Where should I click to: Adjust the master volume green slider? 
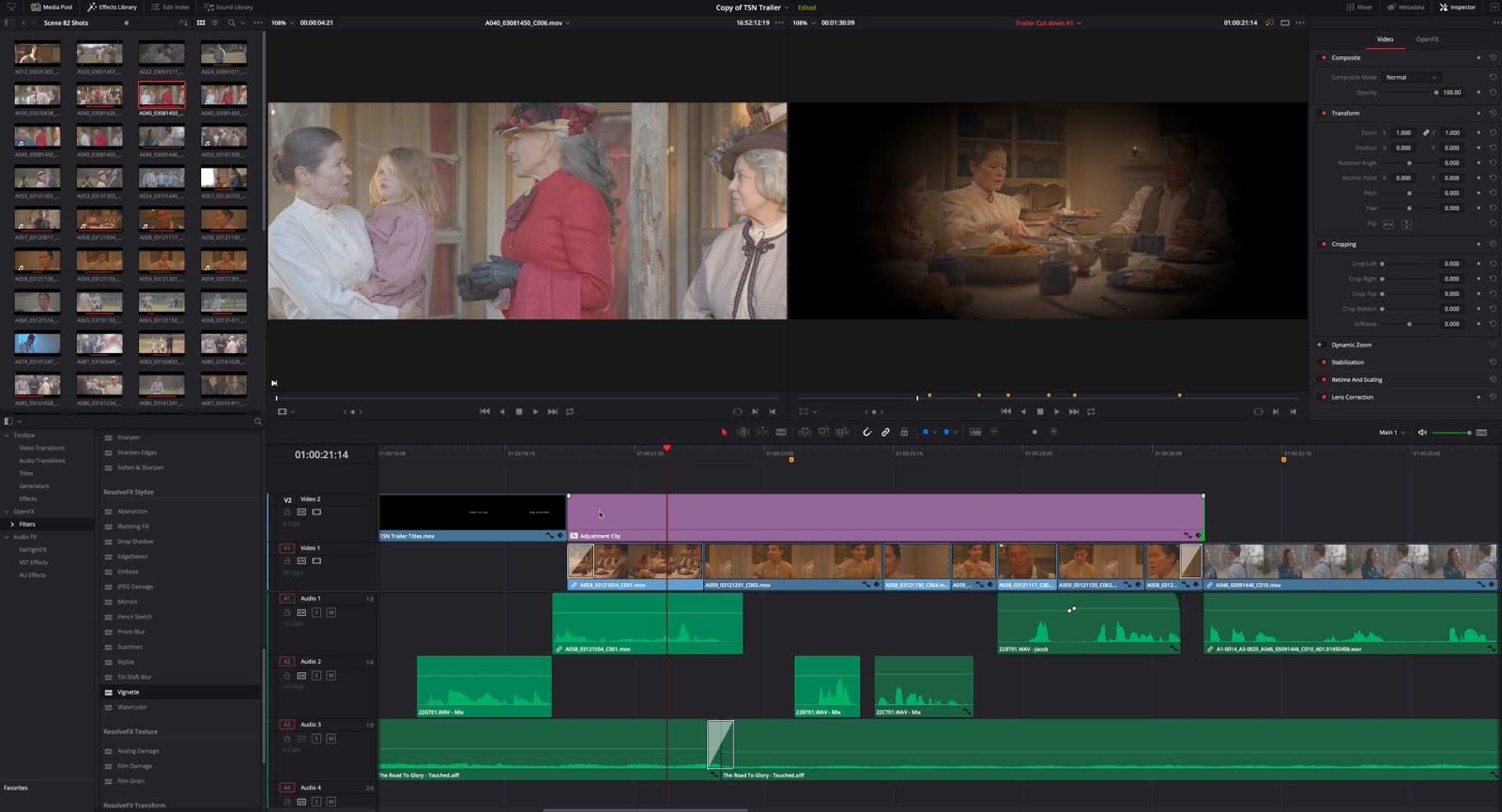coord(1451,432)
